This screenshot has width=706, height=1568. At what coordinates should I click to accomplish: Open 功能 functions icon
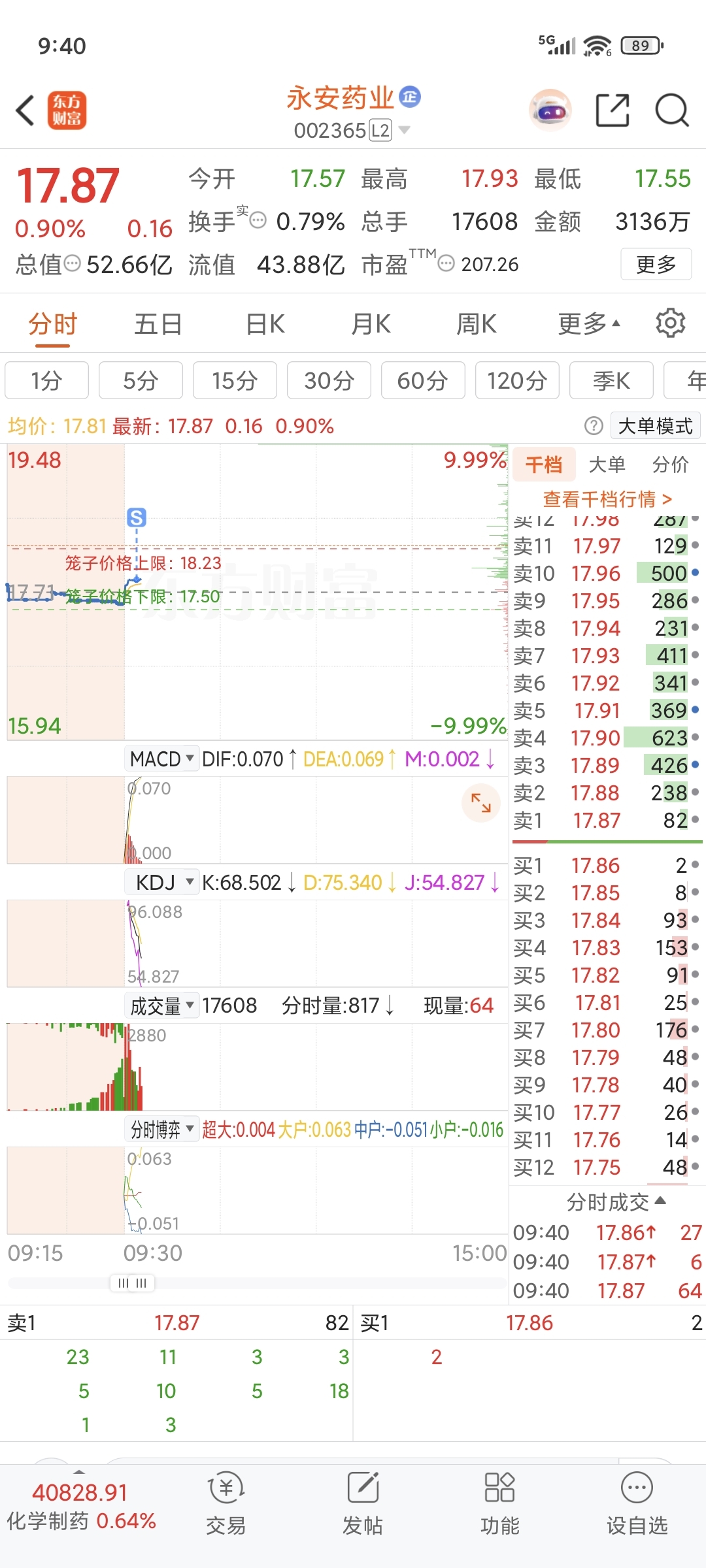499,1503
